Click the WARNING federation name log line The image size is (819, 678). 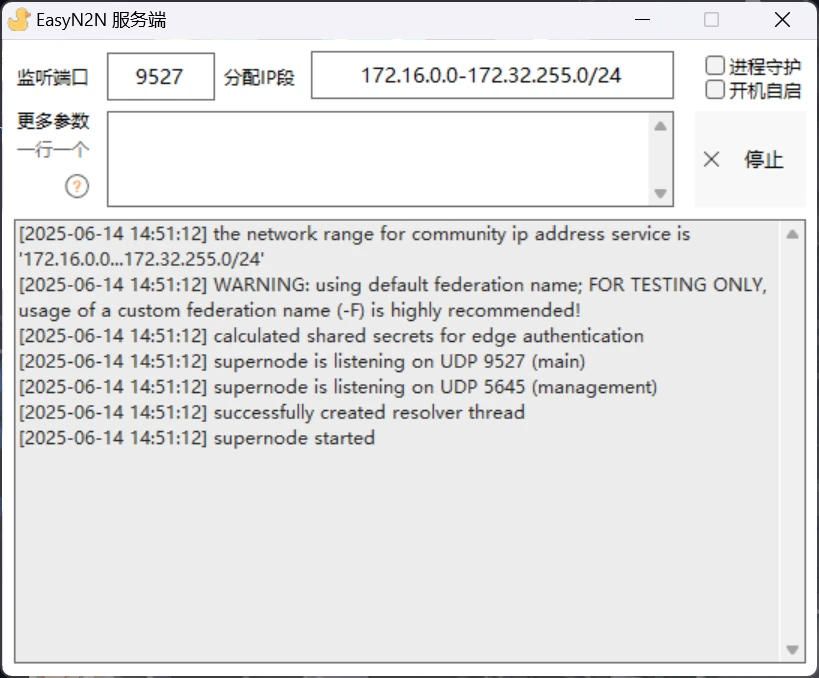click(393, 297)
